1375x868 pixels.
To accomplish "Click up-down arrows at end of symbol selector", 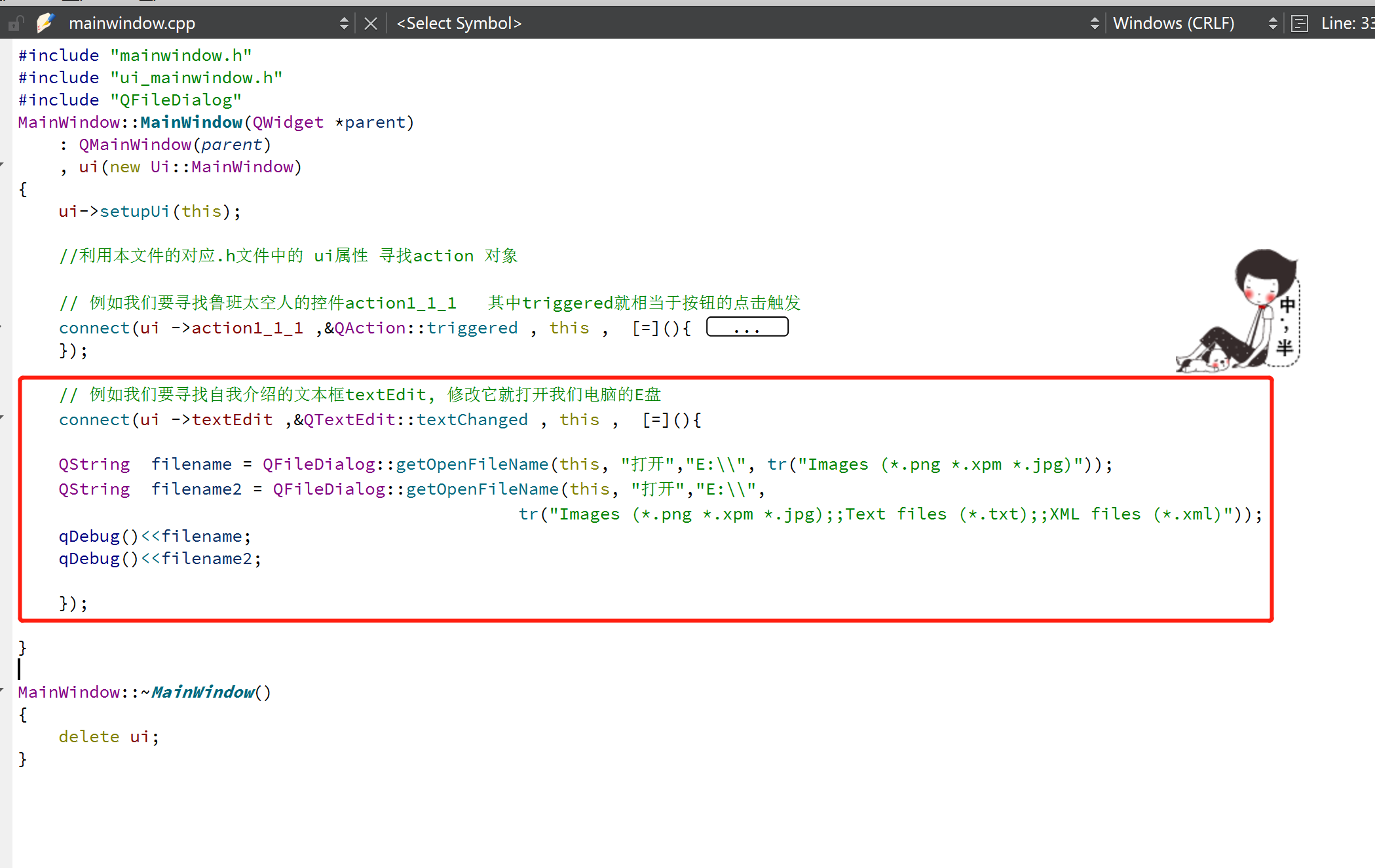I will click(x=1094, y=24).
